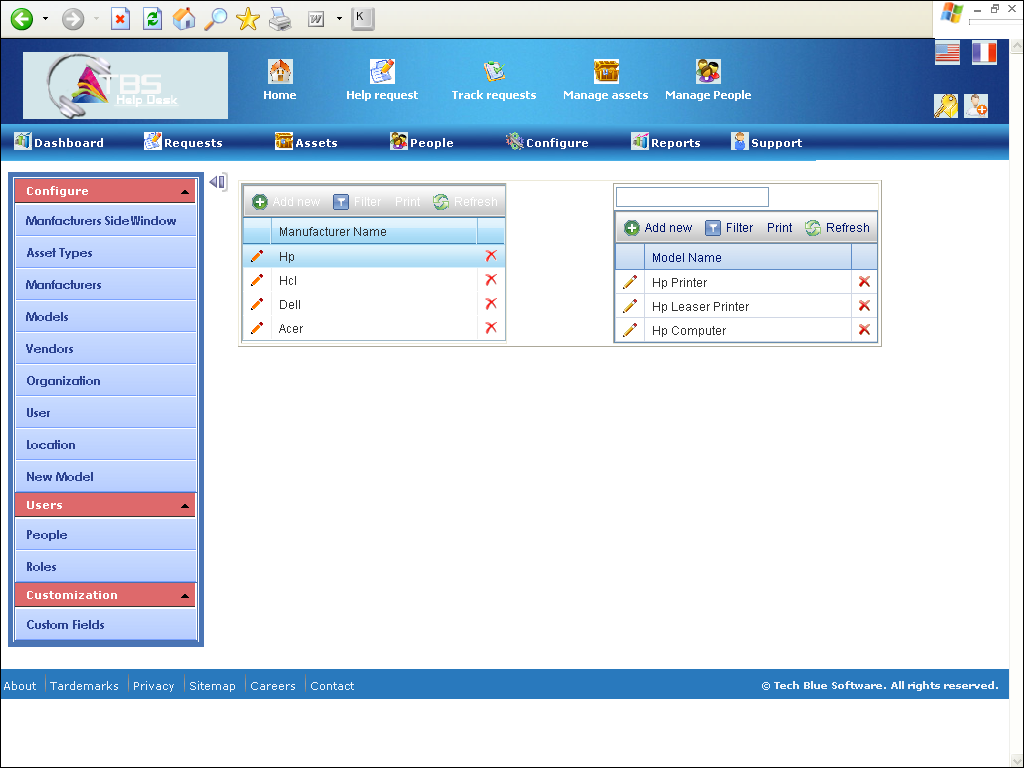1024x768 pixels.
Task: Collapse the Users sidebar section
Action: pyautogui.click(x=185, y=506)
